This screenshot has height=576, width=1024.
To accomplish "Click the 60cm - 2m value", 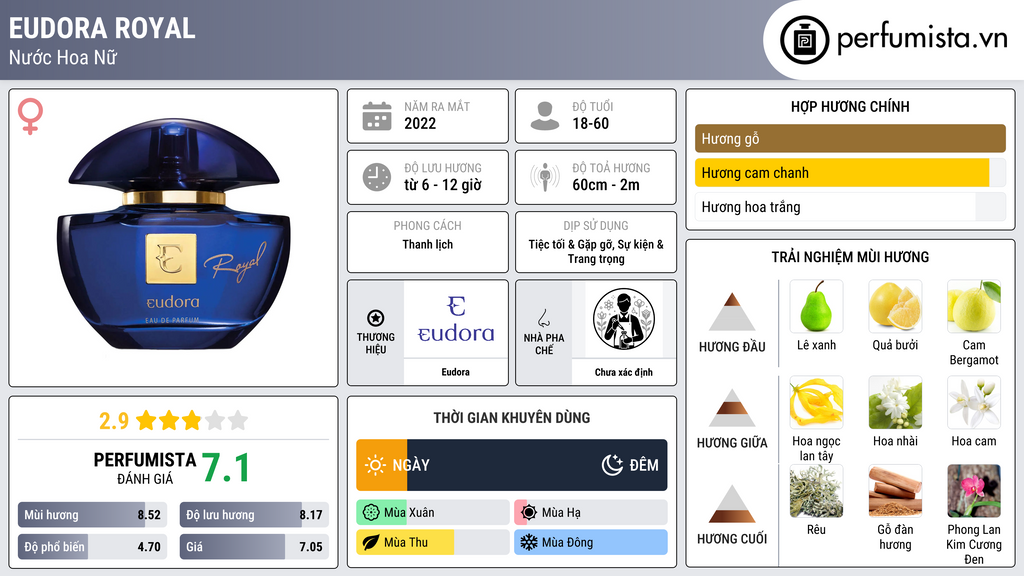I will (605, 185).
